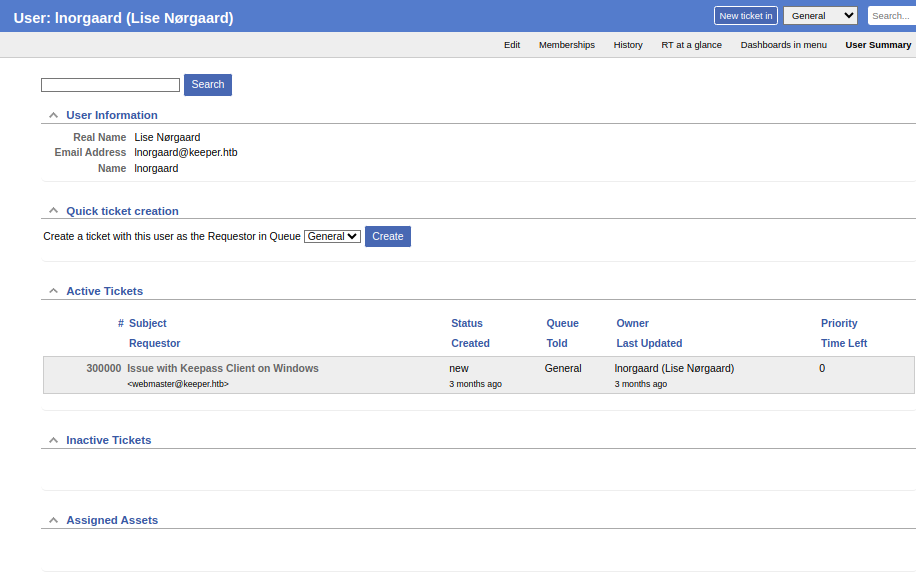Screen dimensions: 916x572
Task: Open RT at a glance
Action: tap(691, 45)
